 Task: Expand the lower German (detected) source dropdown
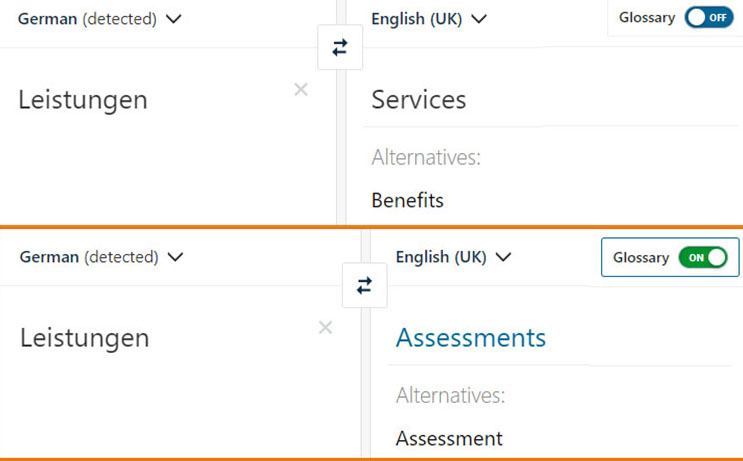101,257
